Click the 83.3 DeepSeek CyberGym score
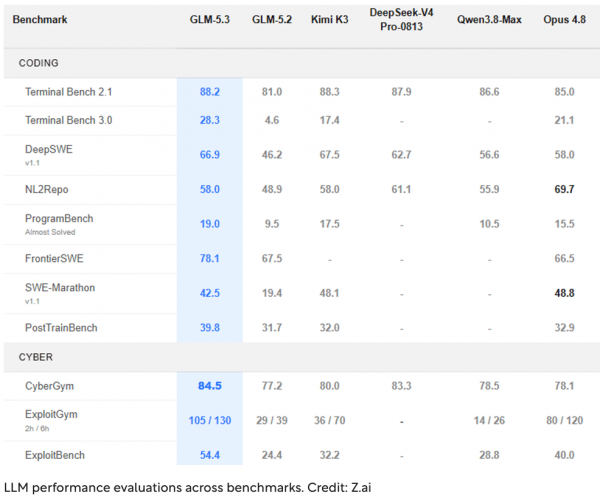Screen dimensions: 600x504 (x=401, y=386)
